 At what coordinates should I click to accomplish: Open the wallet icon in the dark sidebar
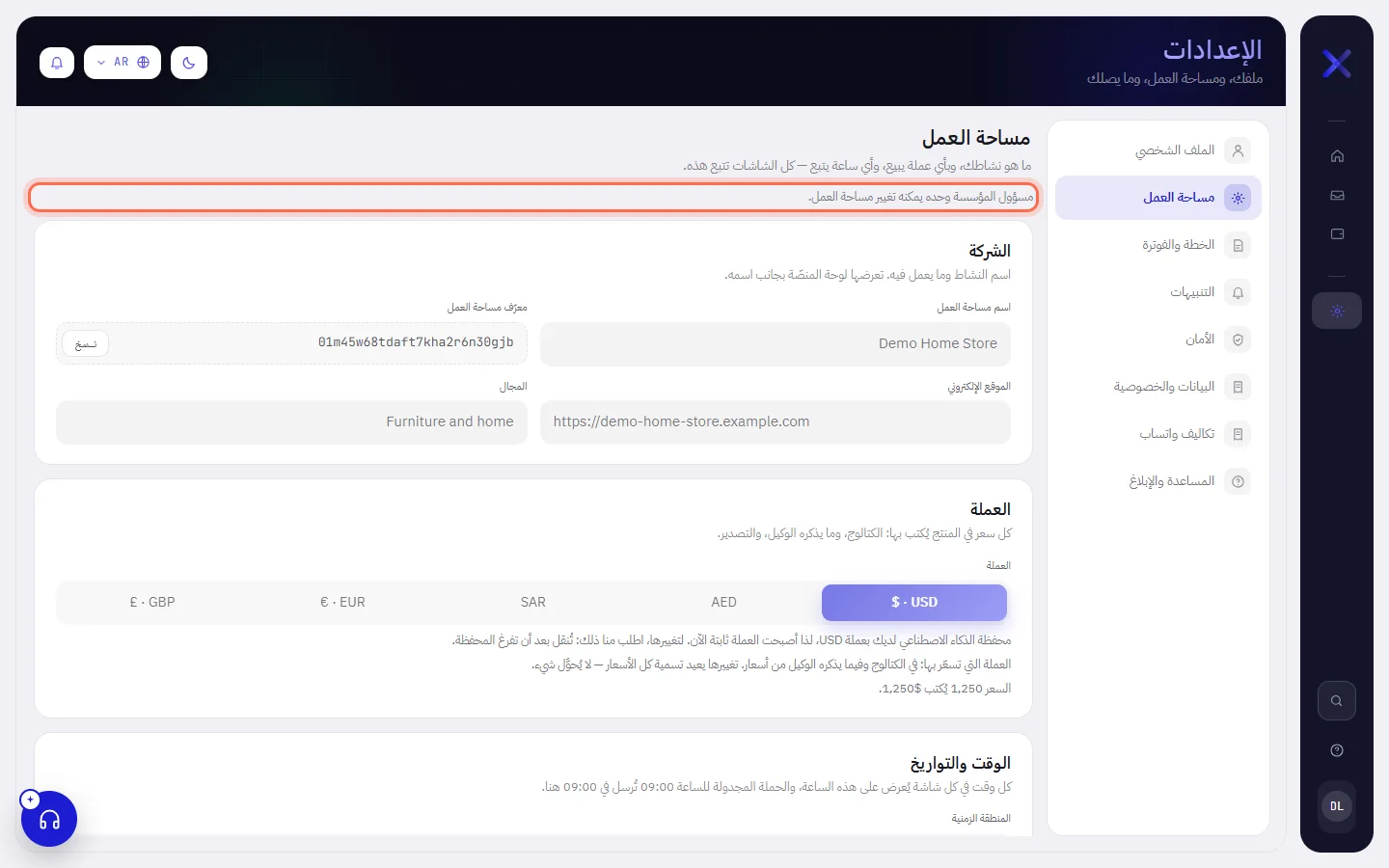click(1337, 233)
